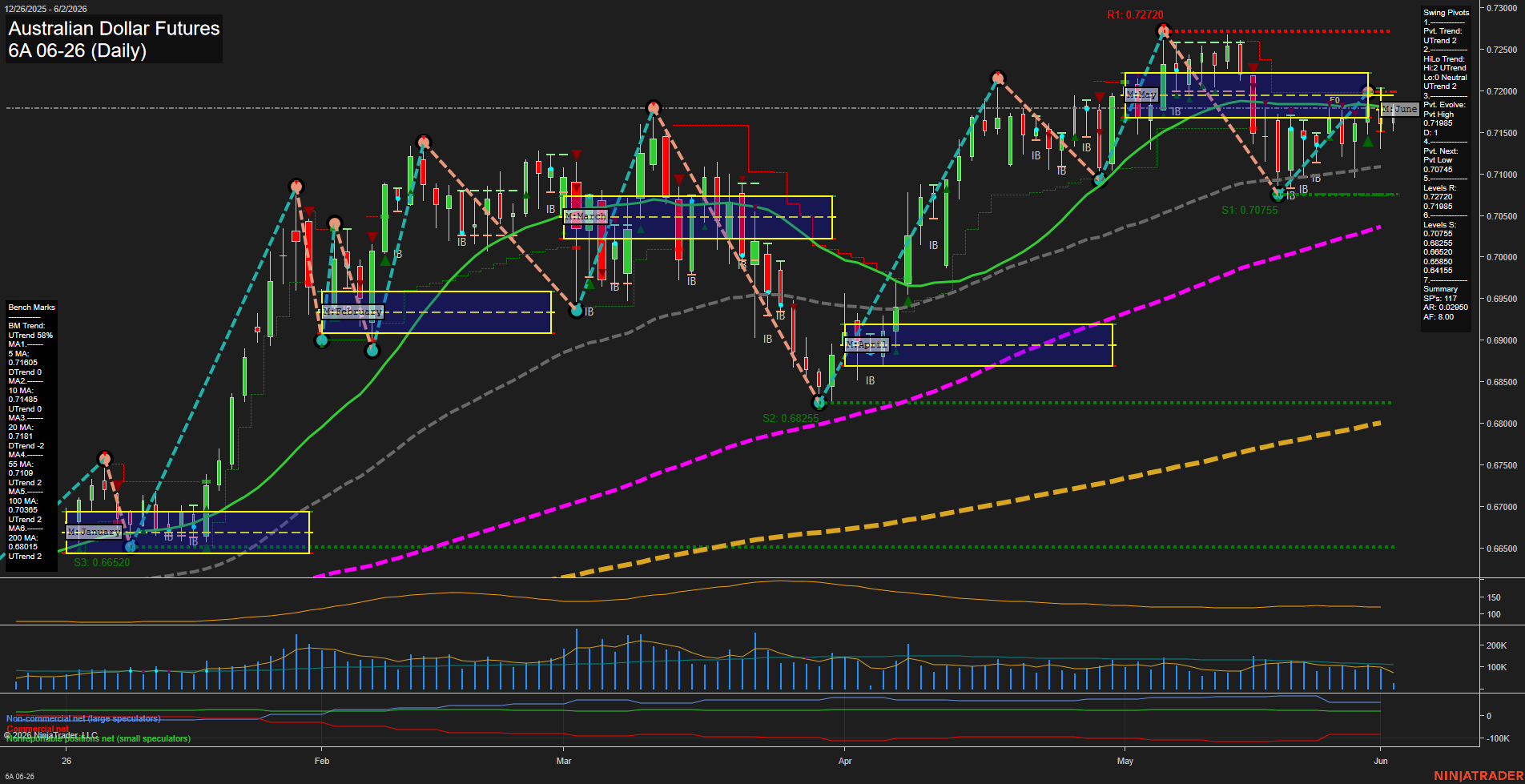
Task: Click the green S2: 0.68255 support label
Action: (x=791, y=418)
